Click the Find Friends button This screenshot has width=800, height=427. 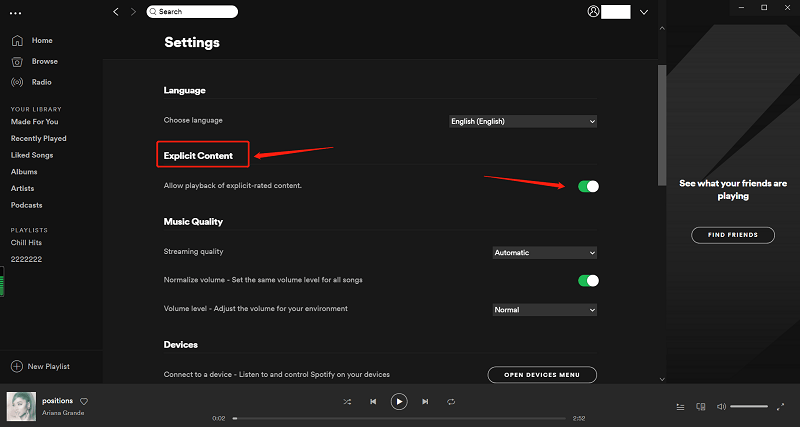(x=733, y=235)
